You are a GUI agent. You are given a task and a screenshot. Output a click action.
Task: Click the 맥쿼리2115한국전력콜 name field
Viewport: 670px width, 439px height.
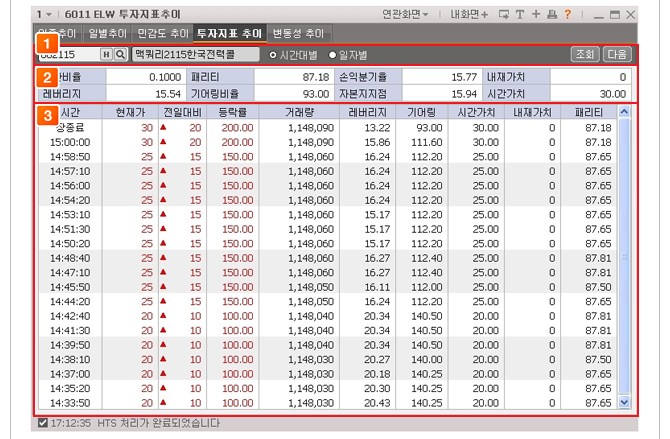coord(195,54)
